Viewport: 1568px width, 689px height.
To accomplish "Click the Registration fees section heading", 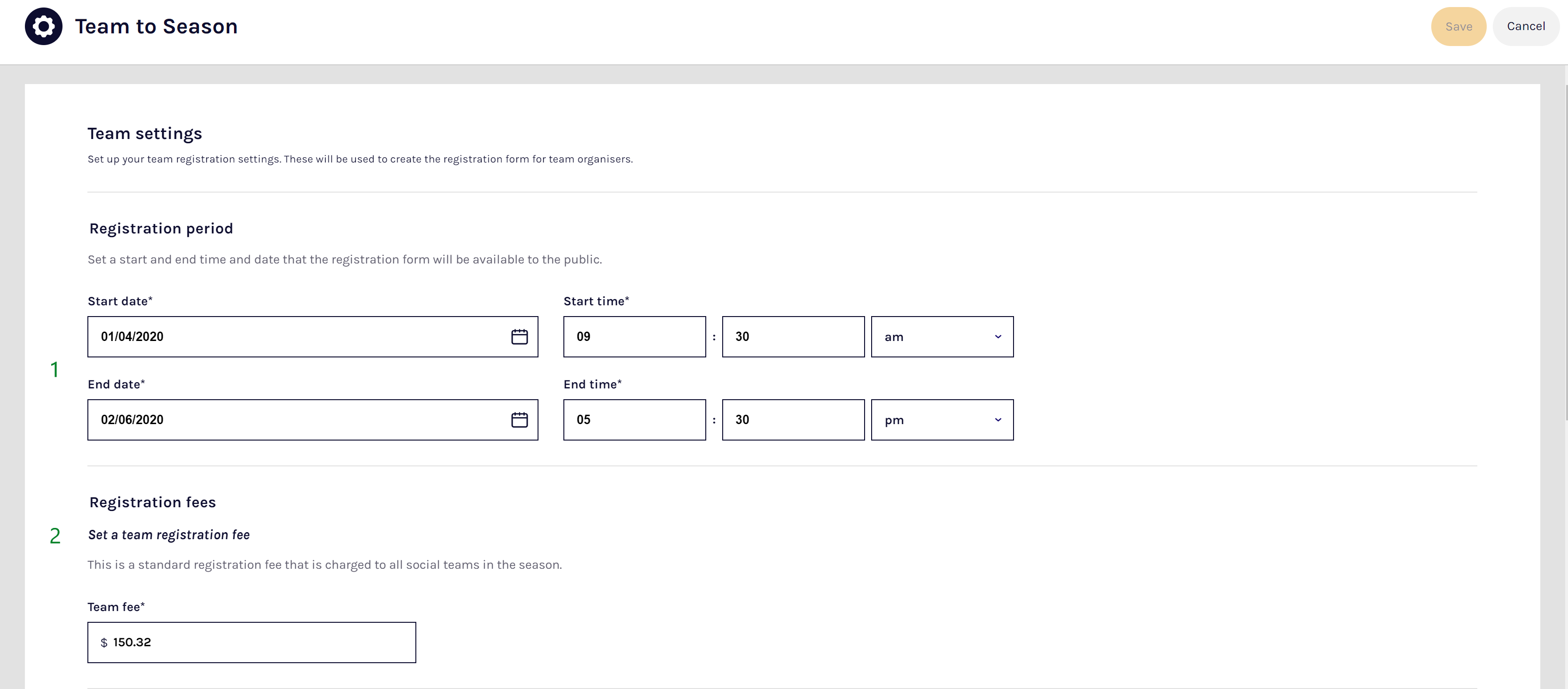I will click(x=152, y=502).
